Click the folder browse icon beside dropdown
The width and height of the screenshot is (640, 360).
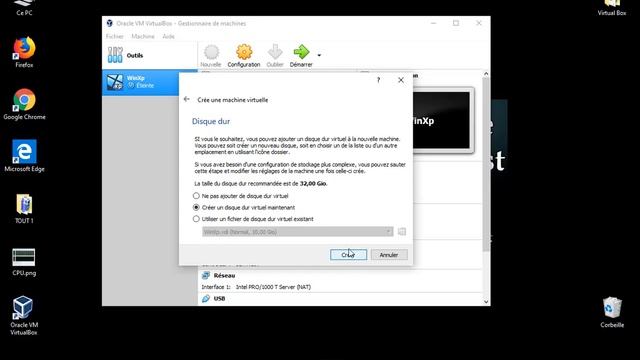pyautogui.click(x=402, y=232)
